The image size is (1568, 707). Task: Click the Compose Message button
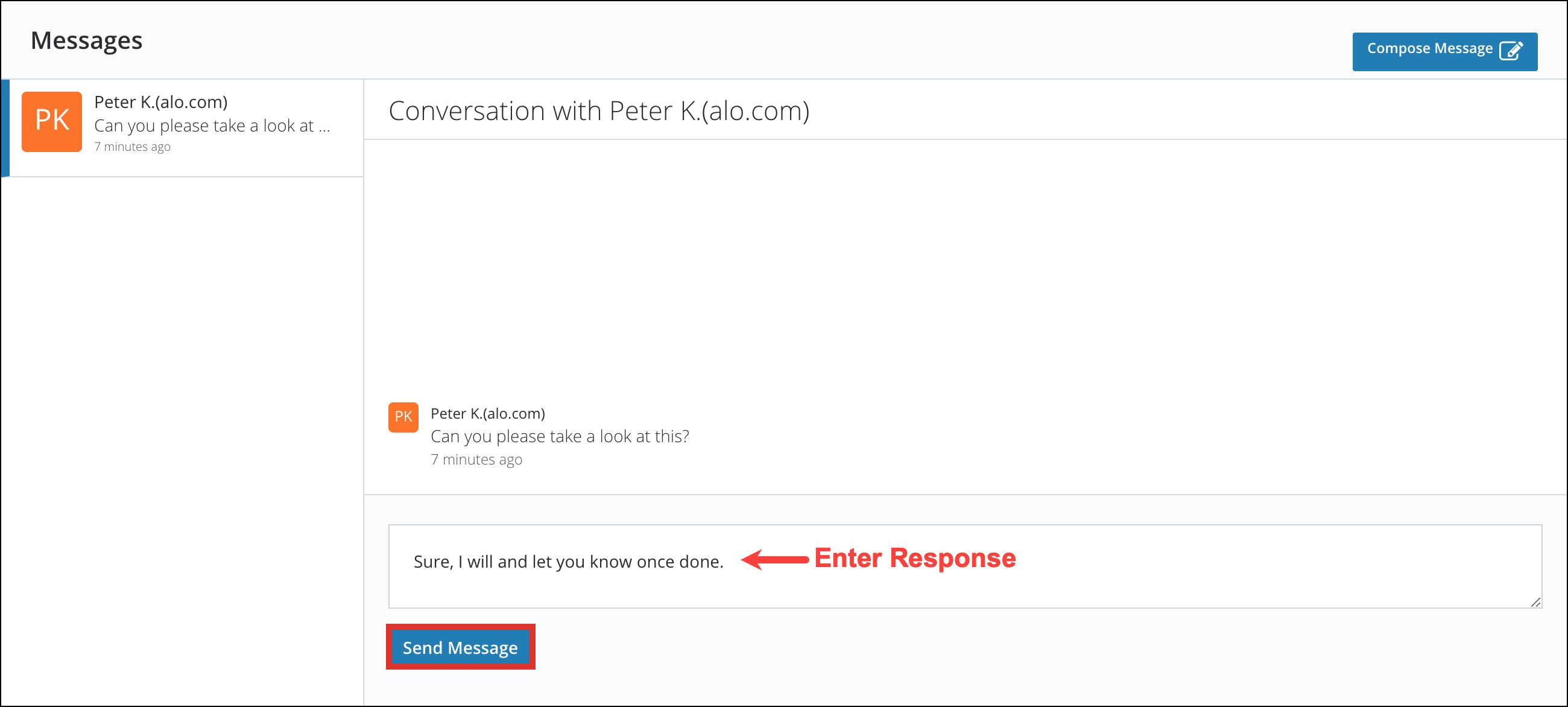tap(1444, 51)
